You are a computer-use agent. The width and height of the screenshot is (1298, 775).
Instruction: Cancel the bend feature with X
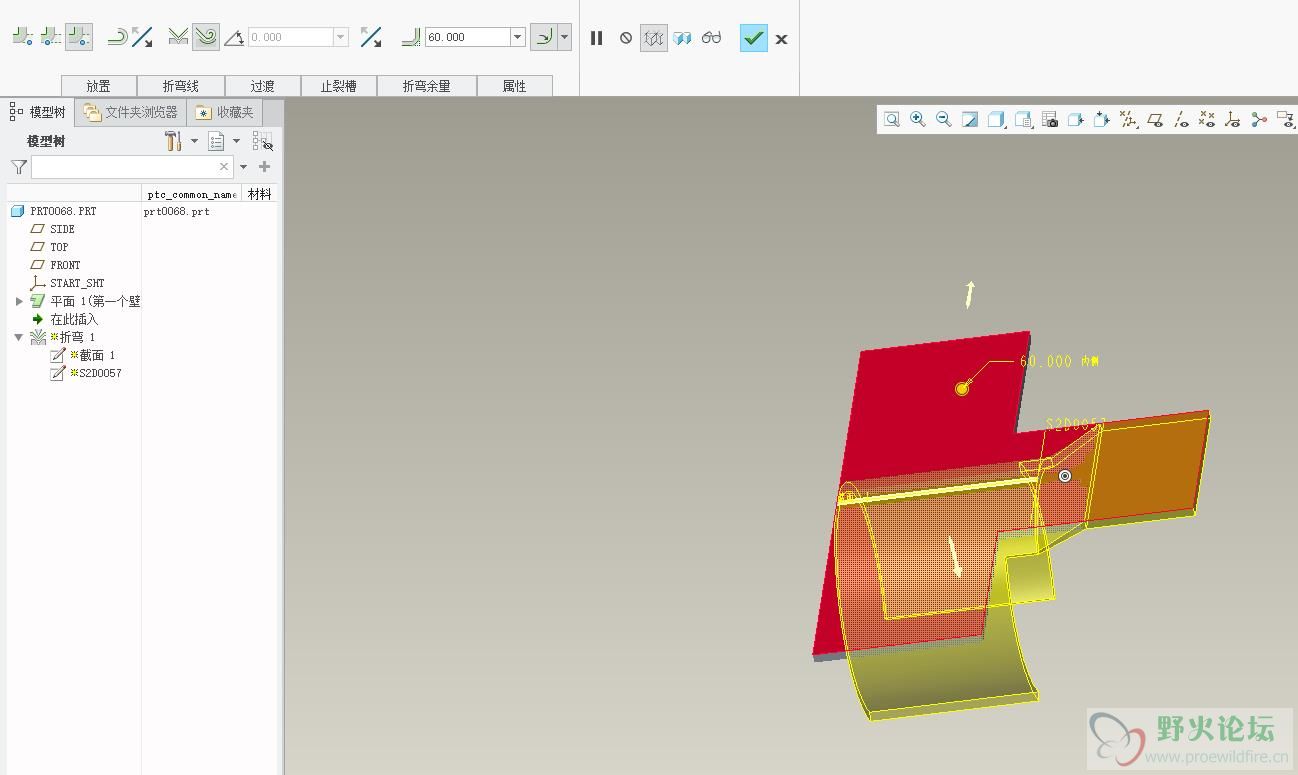point(782,39)
